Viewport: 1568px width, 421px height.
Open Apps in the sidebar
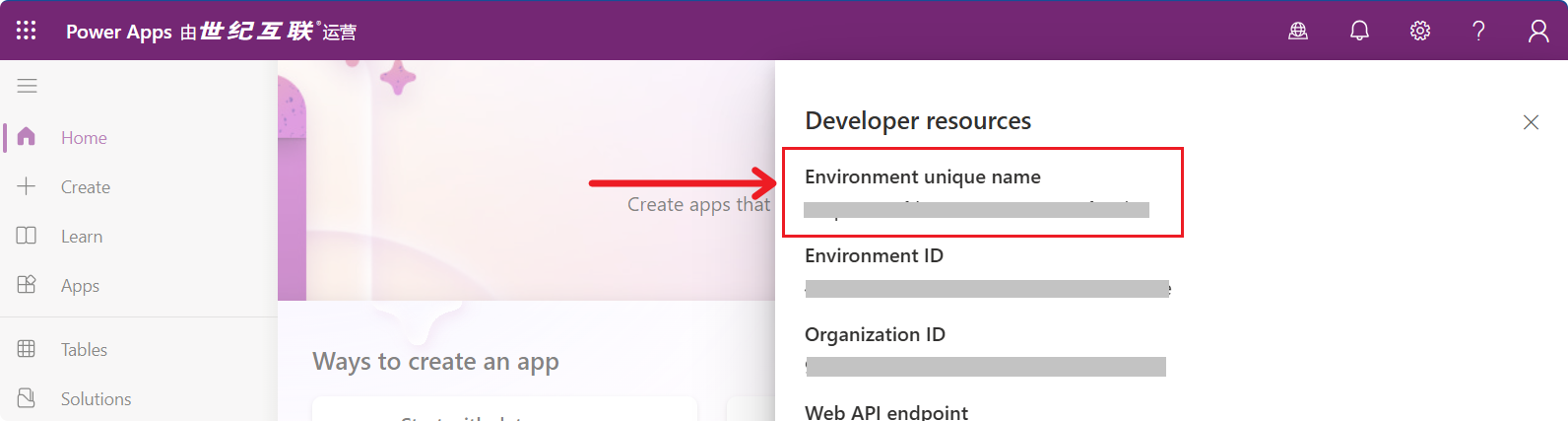[x=80, y=286]
